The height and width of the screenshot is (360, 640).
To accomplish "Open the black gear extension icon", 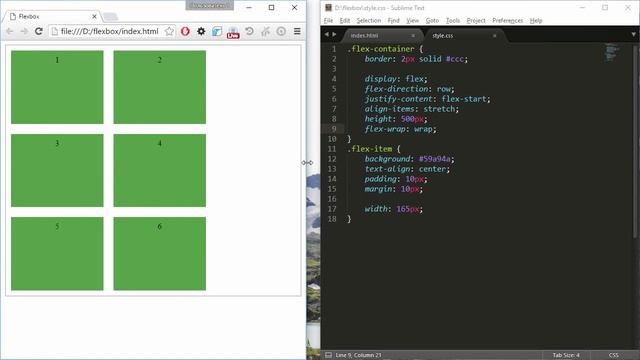I will [201, 31].
